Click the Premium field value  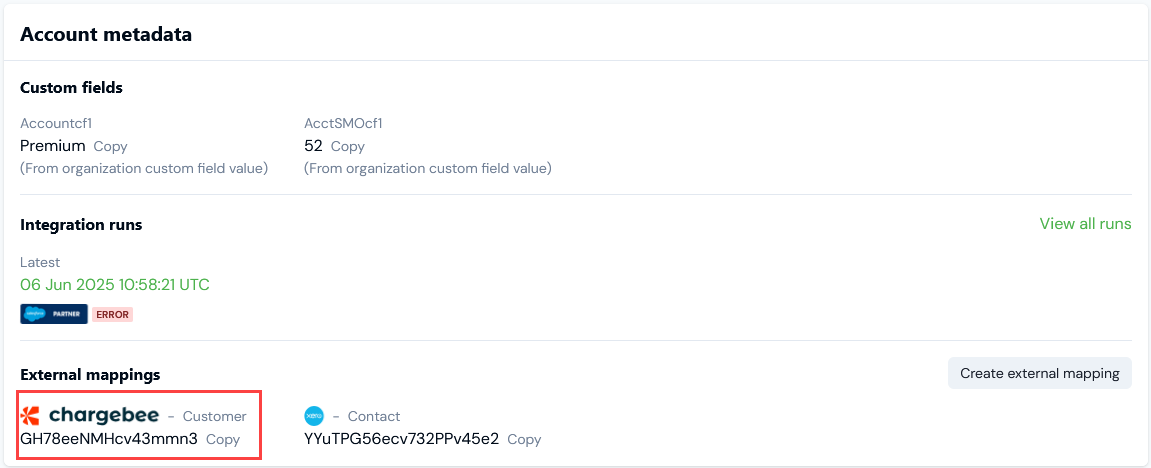(52, 146)
